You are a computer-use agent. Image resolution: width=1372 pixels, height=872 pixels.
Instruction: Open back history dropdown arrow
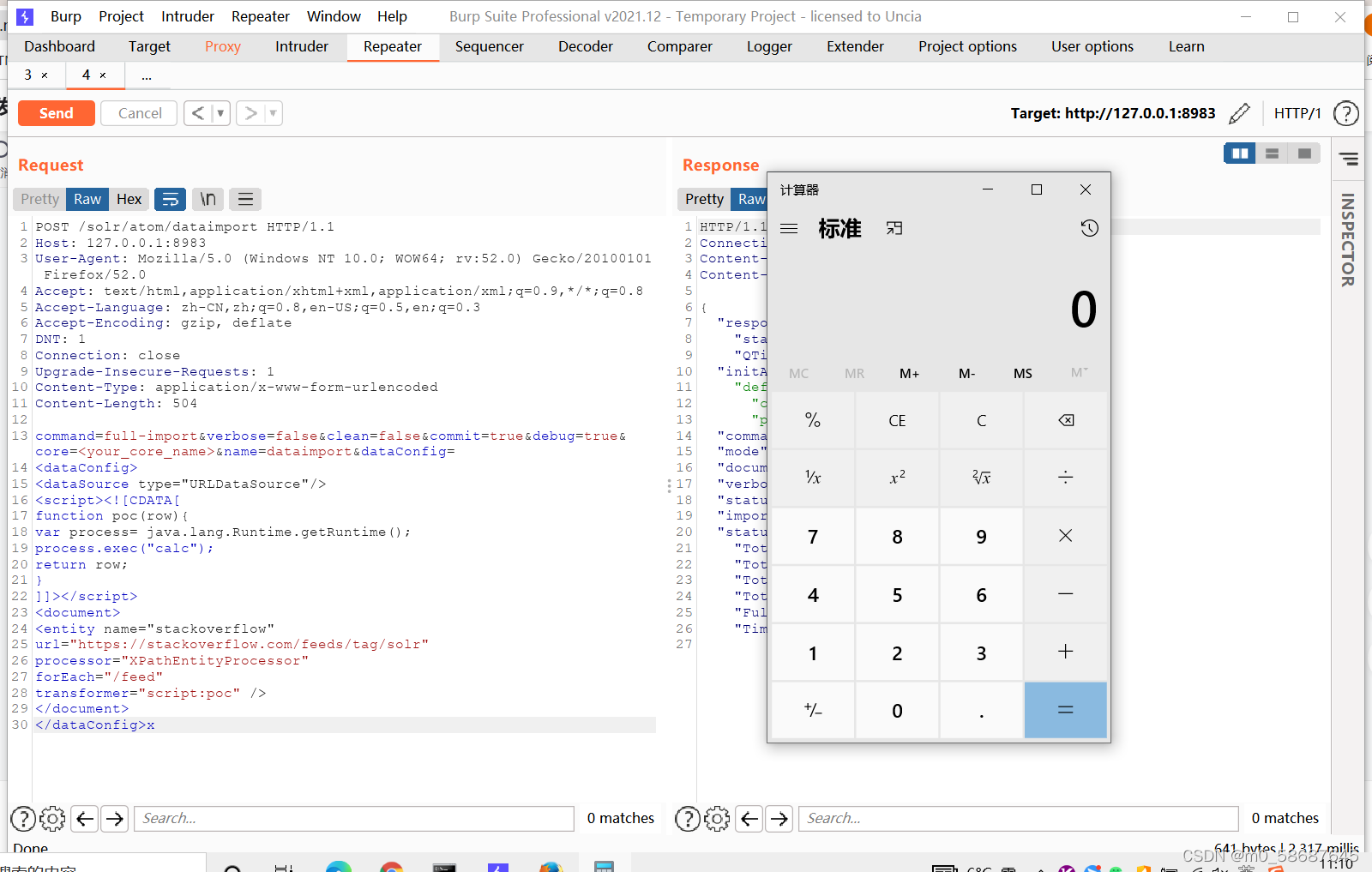pyautogui.click(x=220, y=113)
